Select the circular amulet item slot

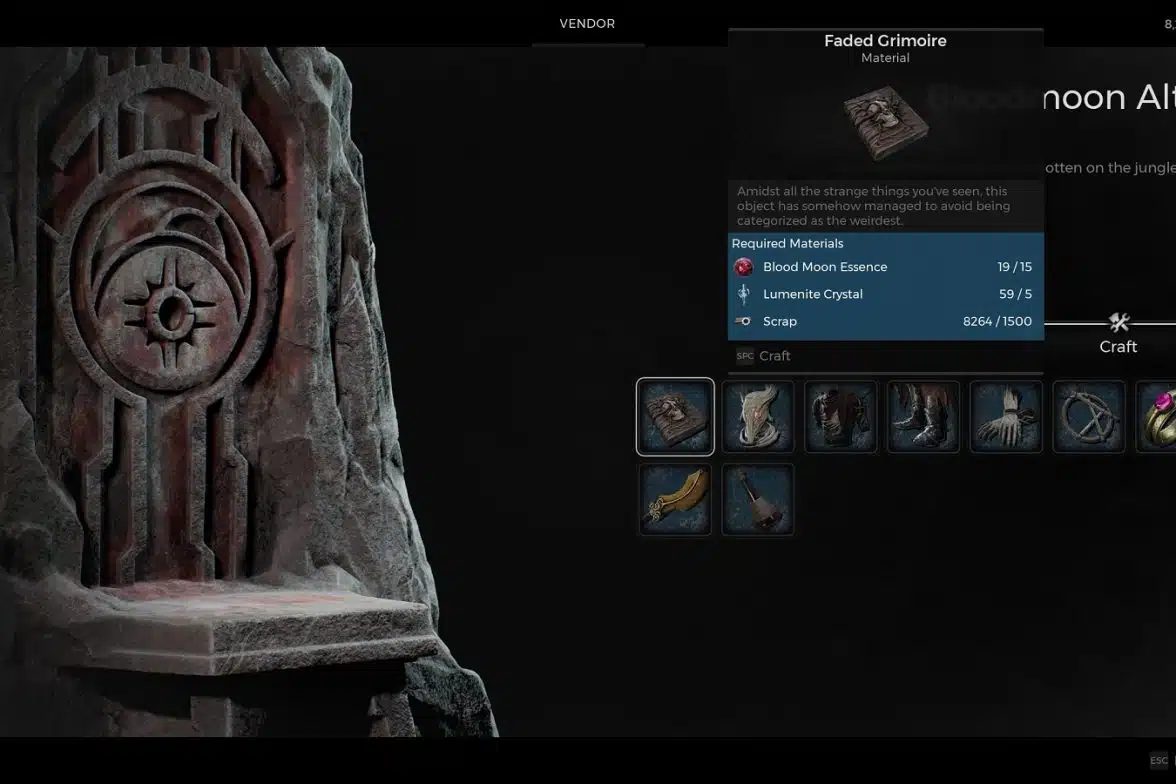(1089, 416)
